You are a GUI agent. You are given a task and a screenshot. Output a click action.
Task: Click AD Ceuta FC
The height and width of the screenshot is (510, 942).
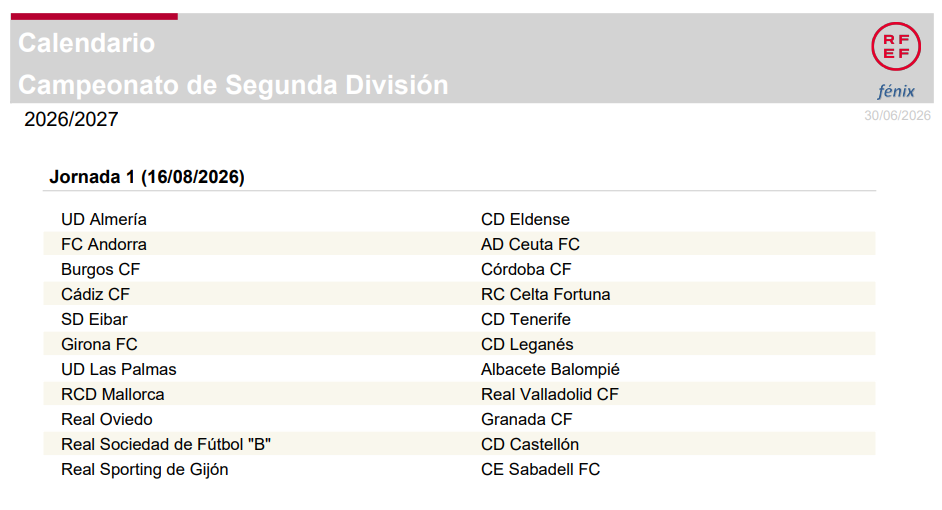click(x=530, y=244)
